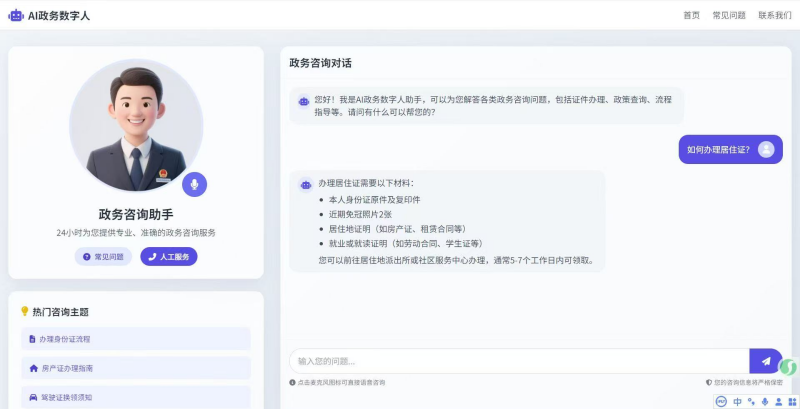Click the phone icon in 人工服务 button
This screenshot has width=800, height=409.
[152, 257]
